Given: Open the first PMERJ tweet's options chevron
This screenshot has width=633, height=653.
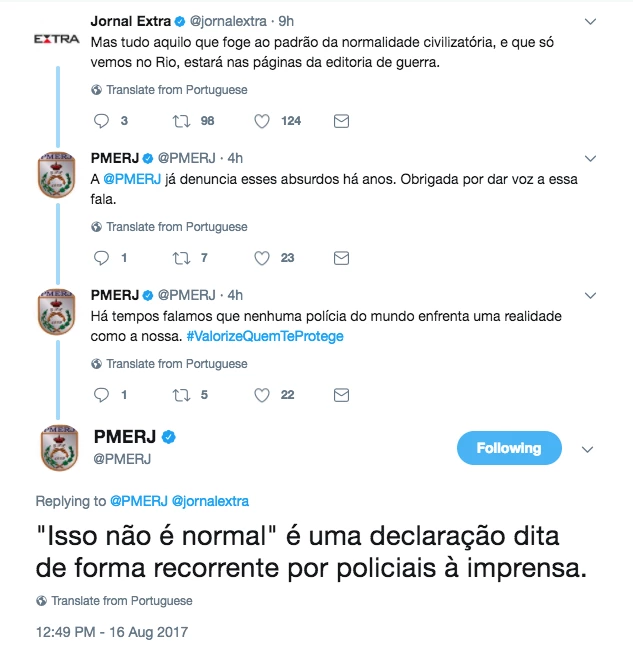Looking at the screenshot, I should [590, 158].
